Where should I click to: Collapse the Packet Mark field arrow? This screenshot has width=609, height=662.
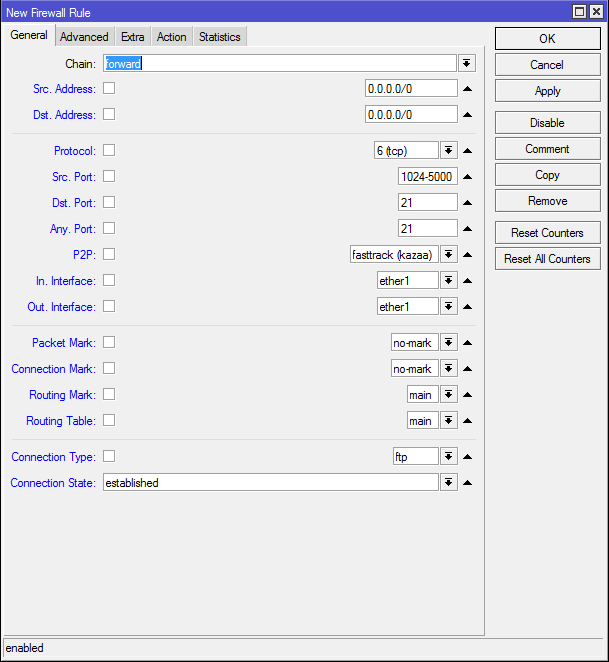coord(467,343)
